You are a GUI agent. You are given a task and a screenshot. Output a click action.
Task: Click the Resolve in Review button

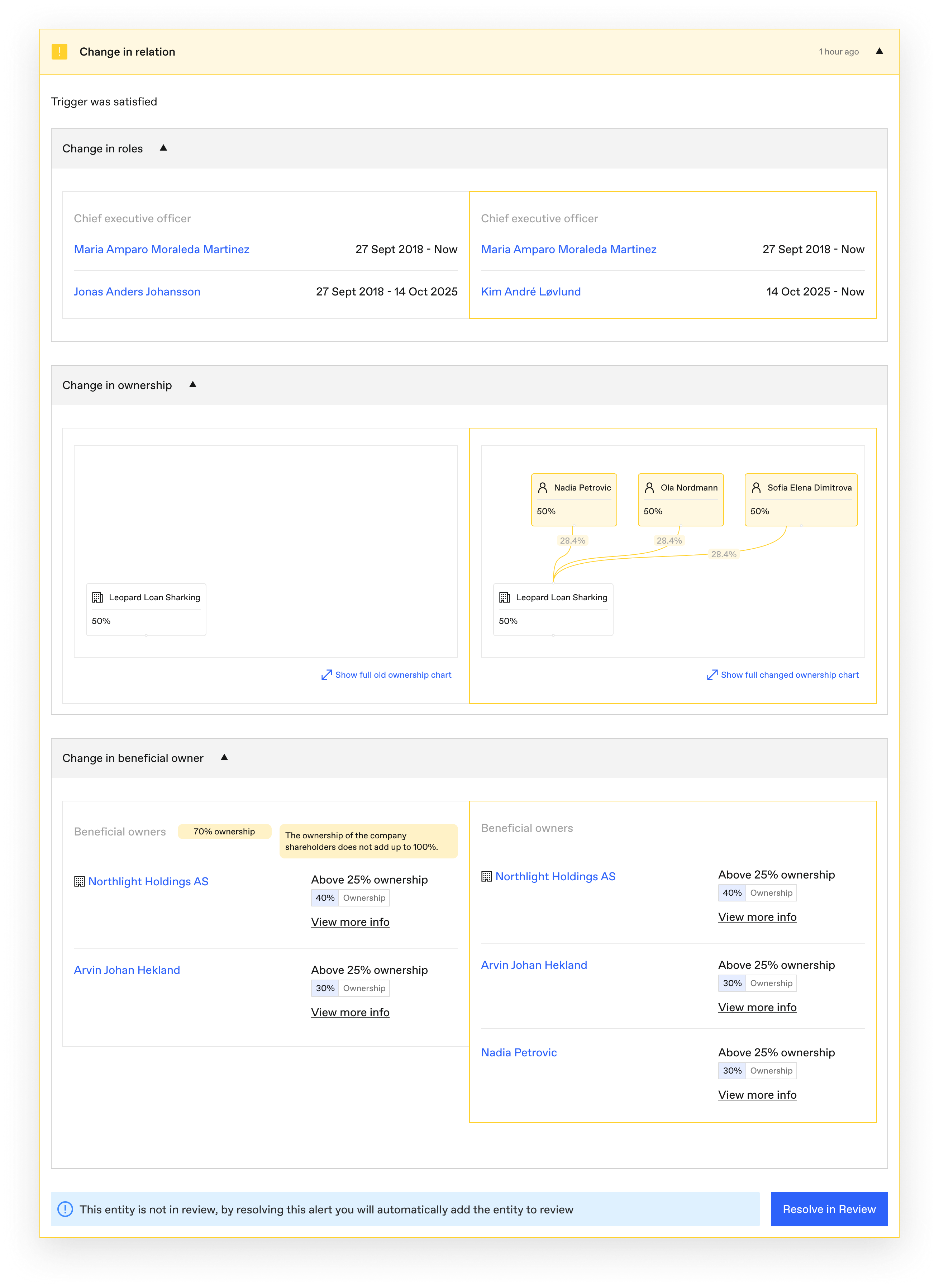[829, 1209]
